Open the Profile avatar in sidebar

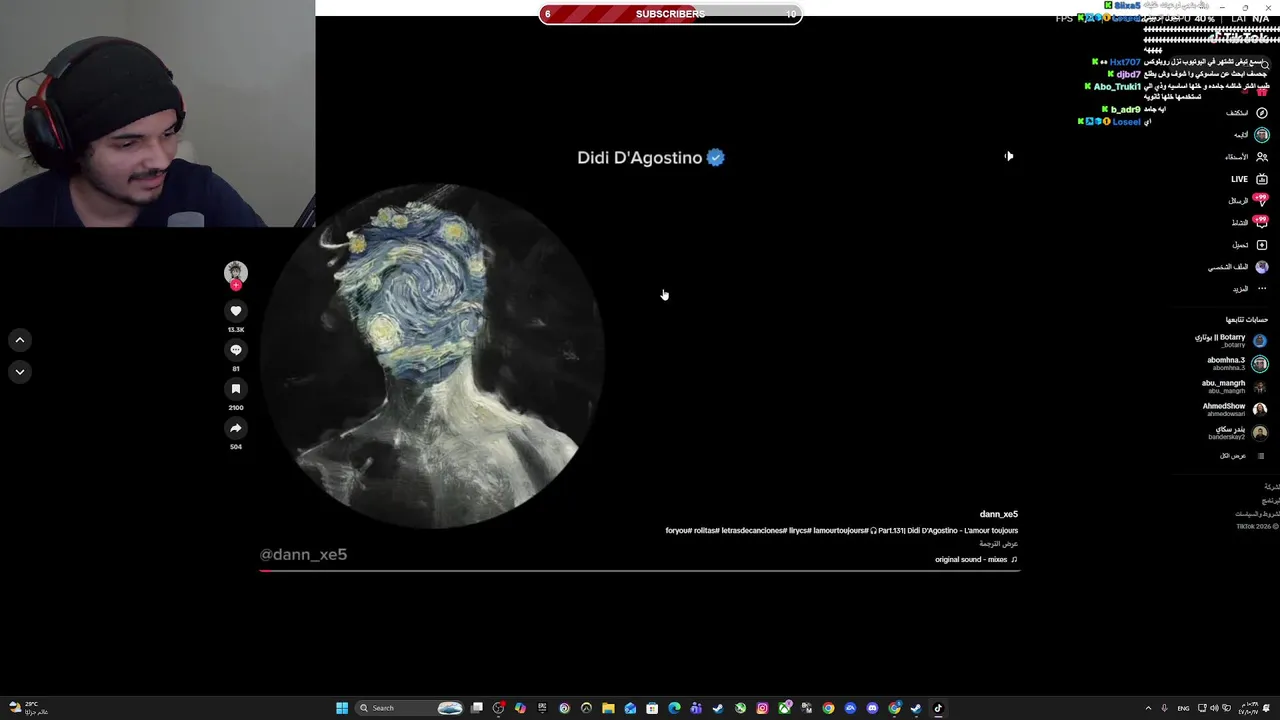click(x=1262, y=267)
